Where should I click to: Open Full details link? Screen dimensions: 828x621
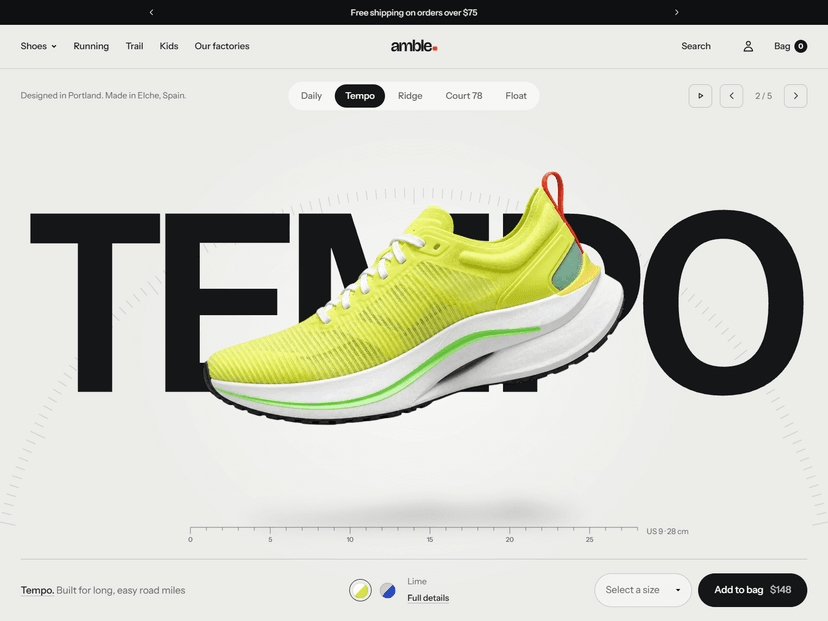(428, 598)
